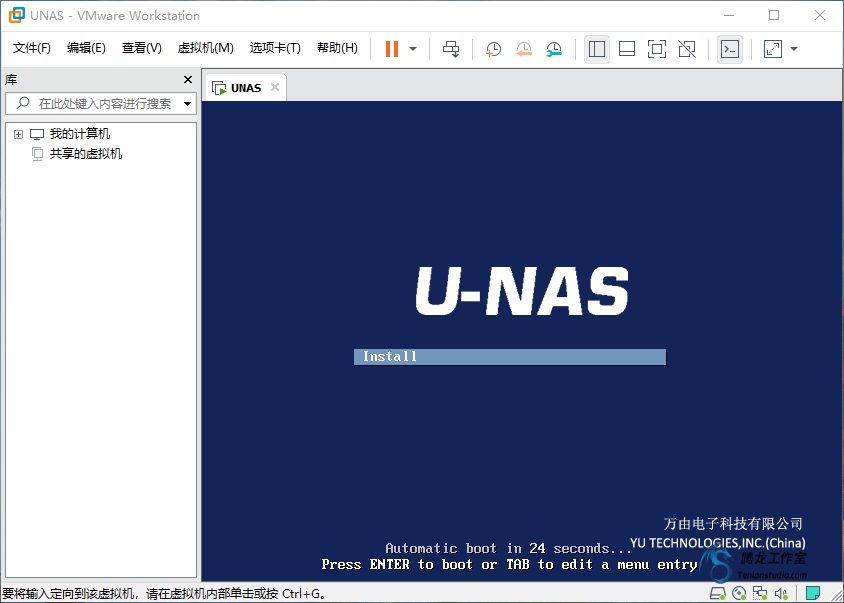Revert to the previous snapshot
The width and height of the screenshot is (844, 603).
(524, 49)
